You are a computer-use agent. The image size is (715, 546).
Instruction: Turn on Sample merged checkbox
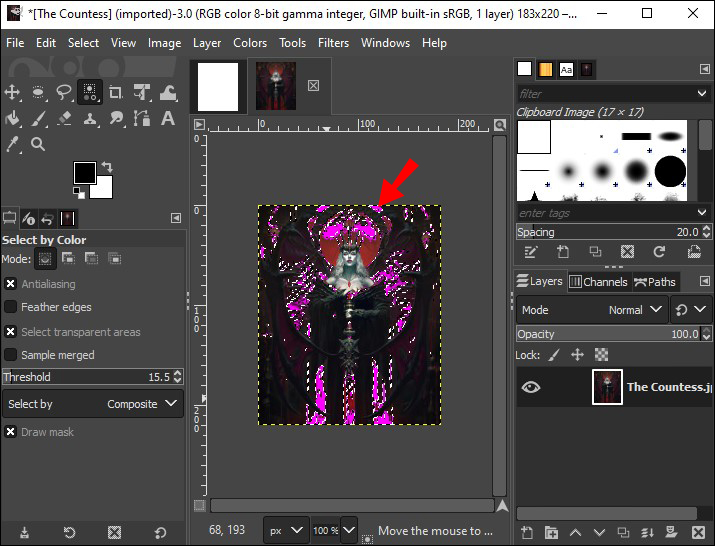tap(11, 355)
